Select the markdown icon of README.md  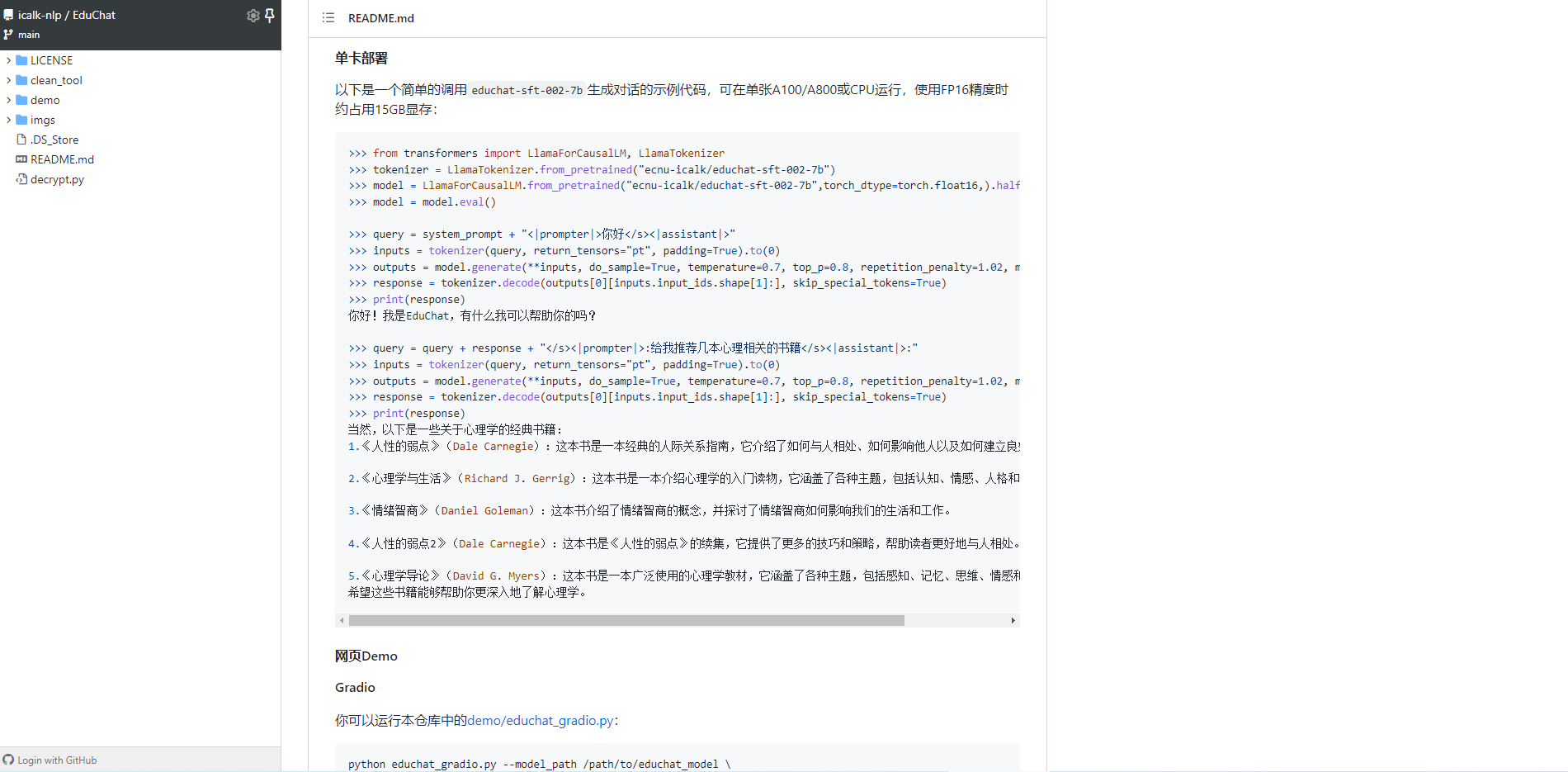click(22, 159)
